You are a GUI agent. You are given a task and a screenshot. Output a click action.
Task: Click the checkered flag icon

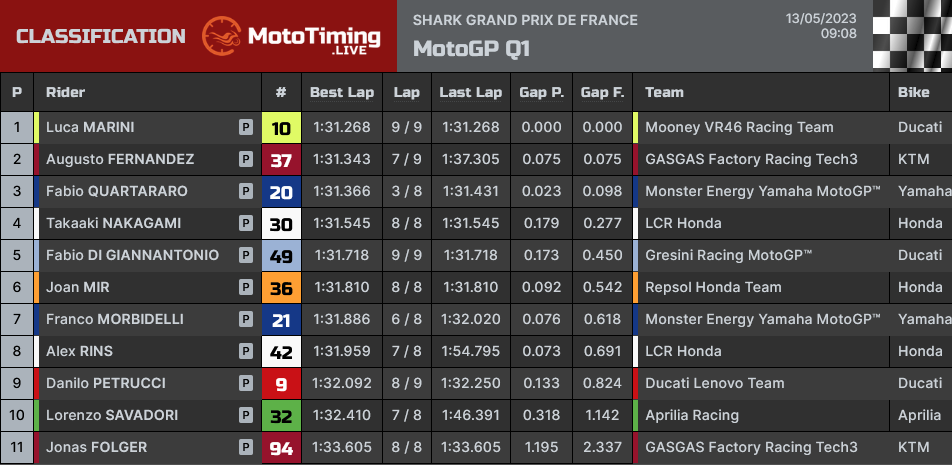click(912, 35)
